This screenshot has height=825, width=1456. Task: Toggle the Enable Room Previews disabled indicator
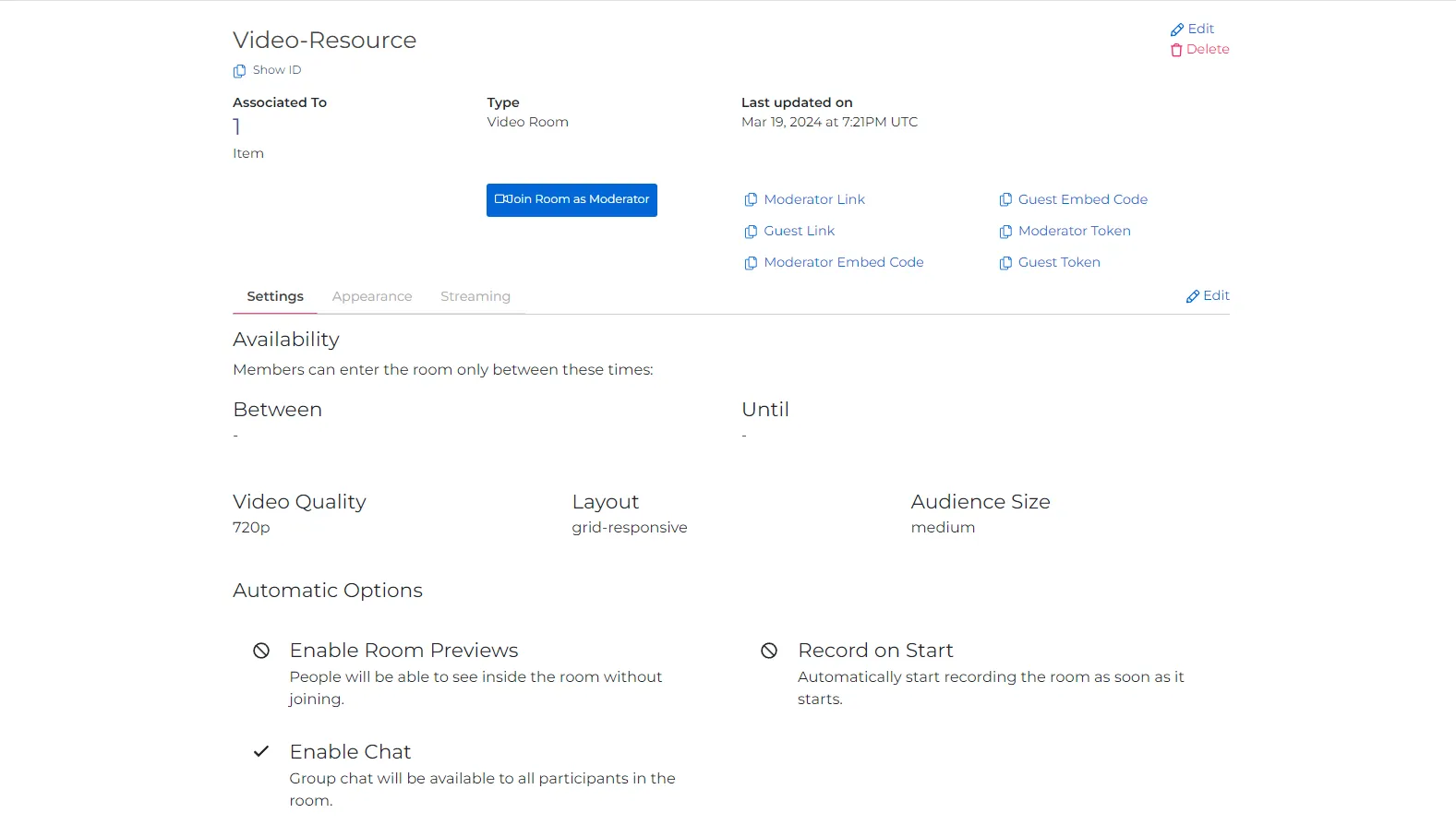(x=261, y=651)
